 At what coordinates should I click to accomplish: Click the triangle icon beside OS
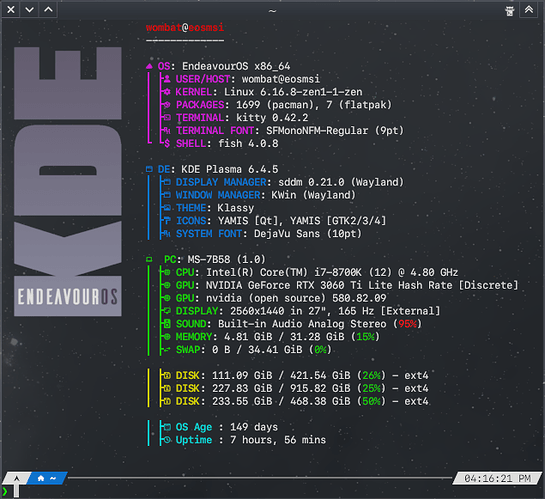point(149,66)
